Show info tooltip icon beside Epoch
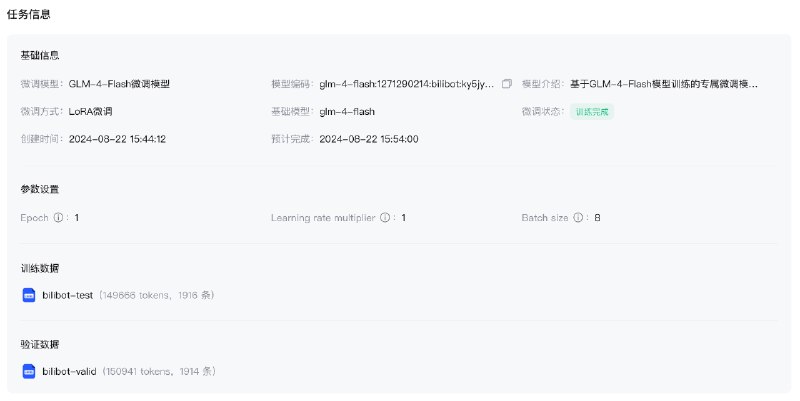 pos(58,218)
